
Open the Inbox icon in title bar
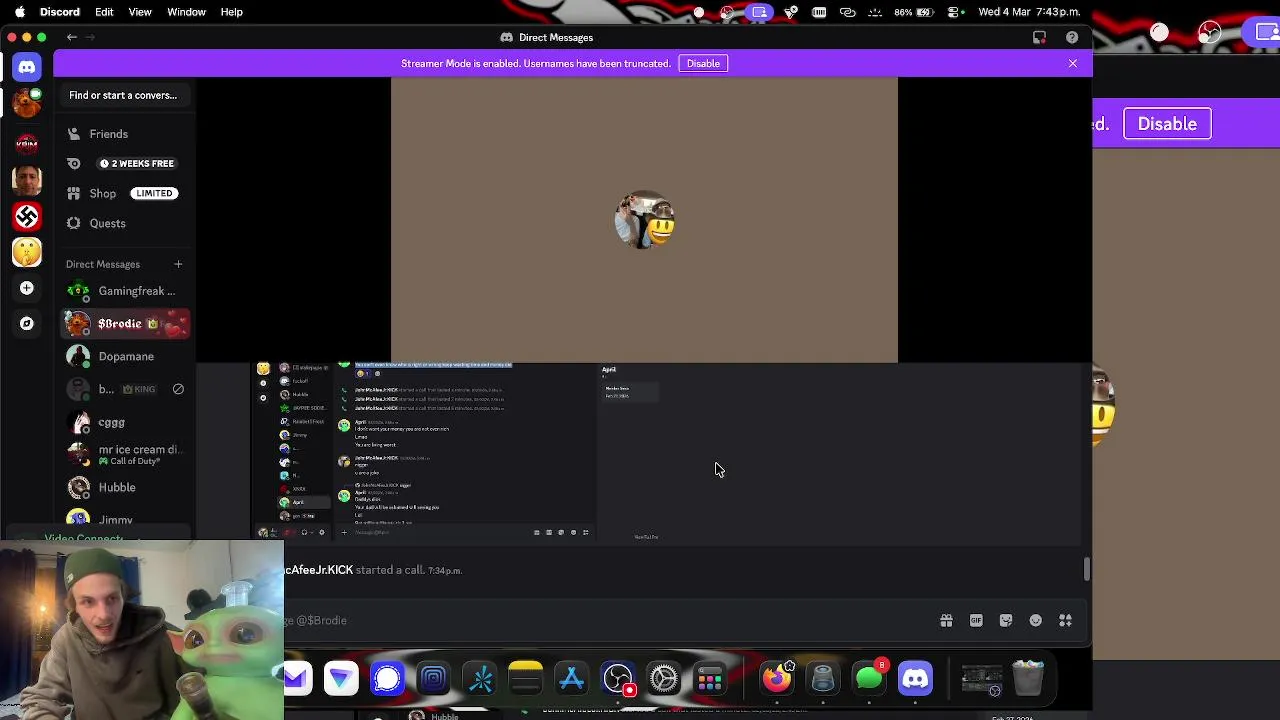point(1039,37)
